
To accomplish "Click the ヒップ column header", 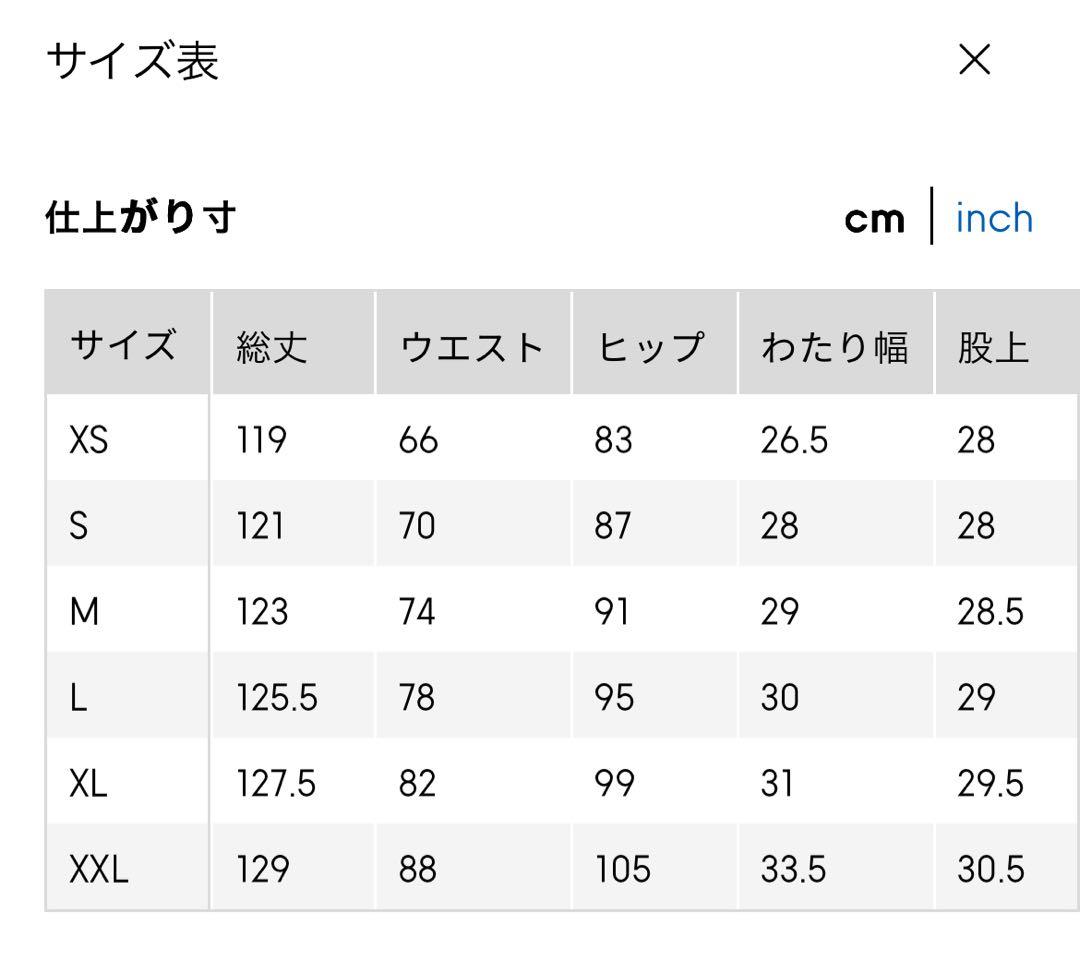I will point(651,347).
